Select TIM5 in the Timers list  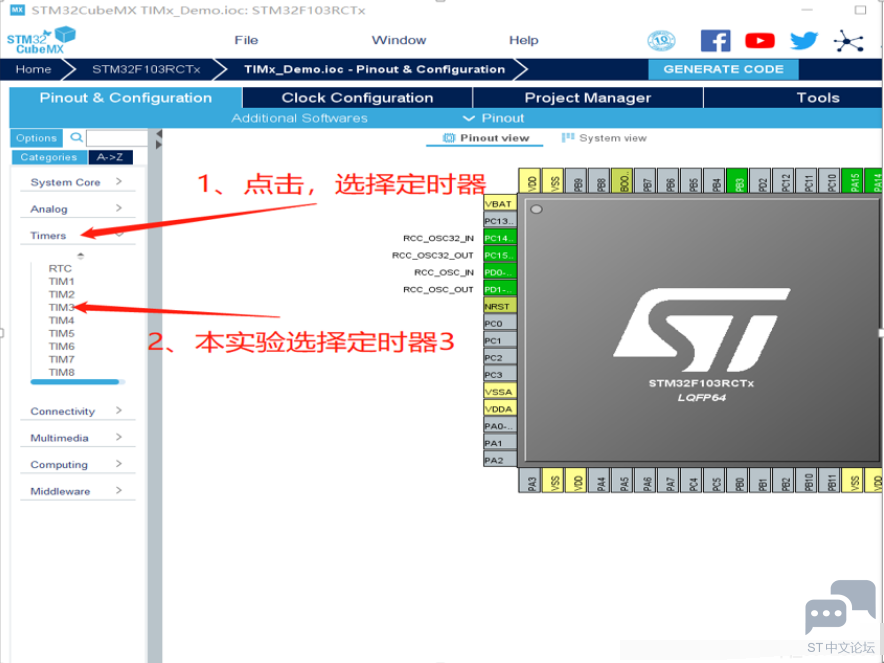[x=61, y=333]
